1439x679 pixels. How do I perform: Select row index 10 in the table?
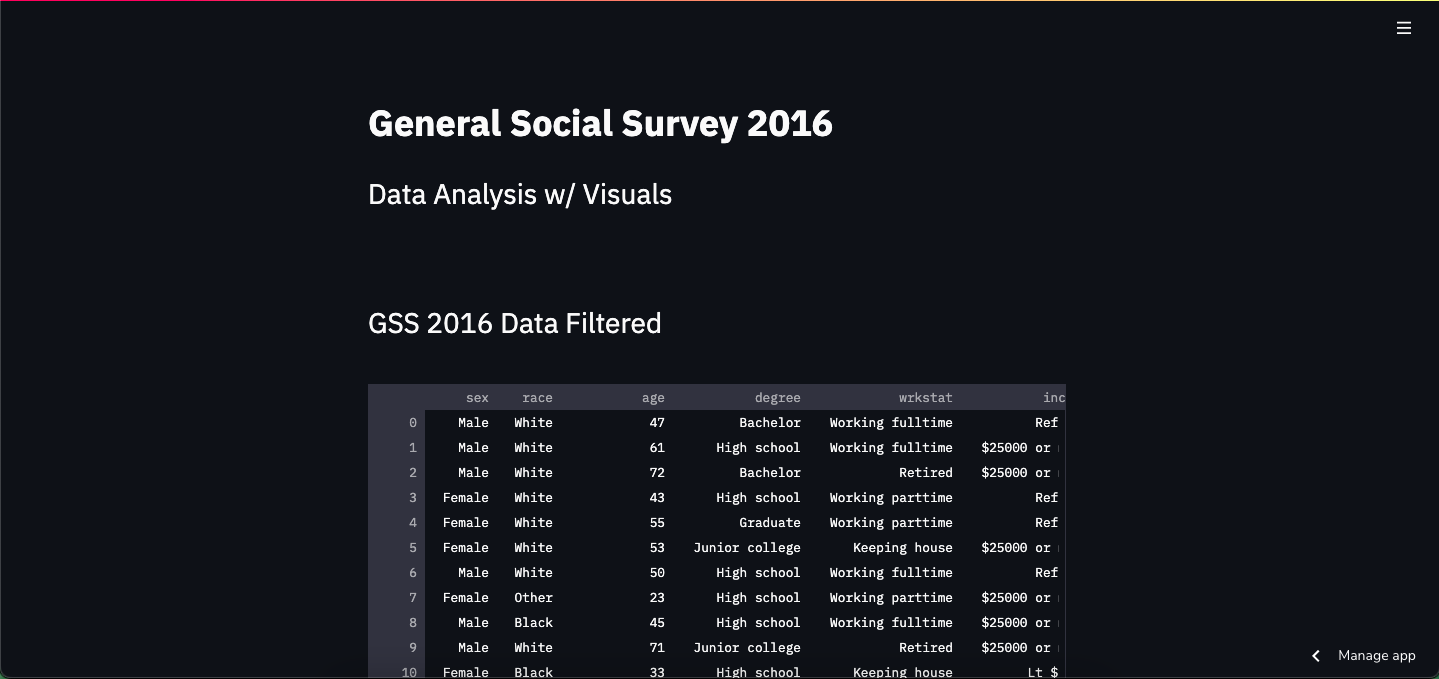coord(409,672)
